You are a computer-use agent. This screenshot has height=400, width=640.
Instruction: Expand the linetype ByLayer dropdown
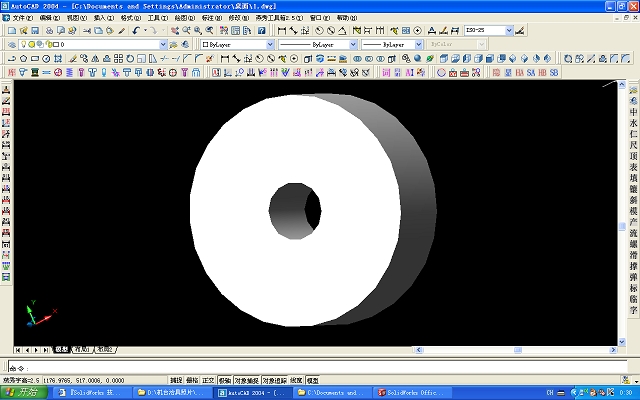coord(353,44)
